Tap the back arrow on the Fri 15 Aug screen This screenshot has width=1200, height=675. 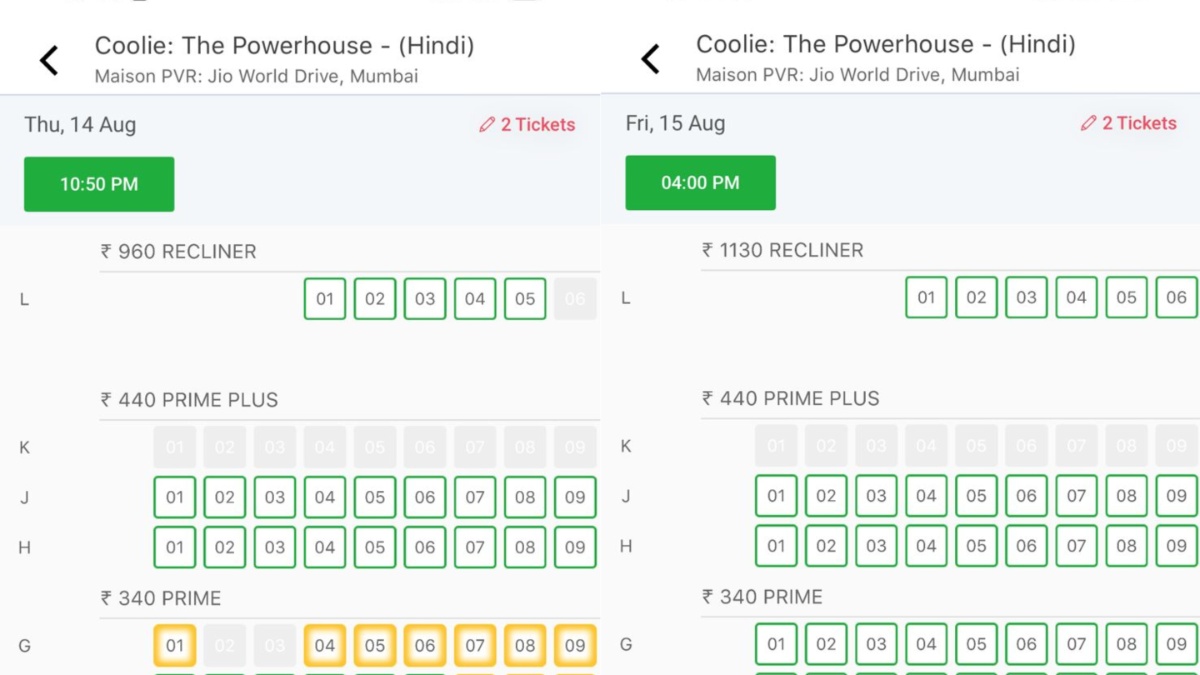coord(649,60)
